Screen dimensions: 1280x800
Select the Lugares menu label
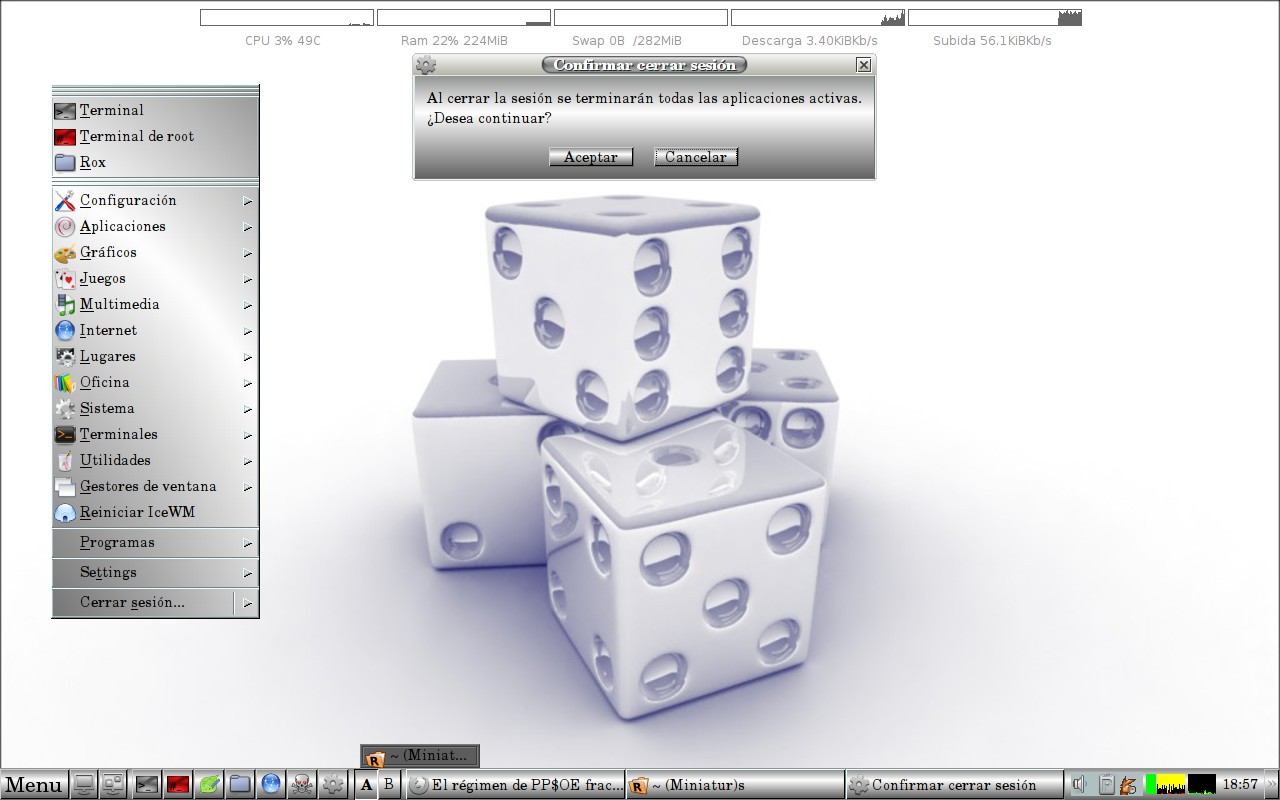point(108,357)
